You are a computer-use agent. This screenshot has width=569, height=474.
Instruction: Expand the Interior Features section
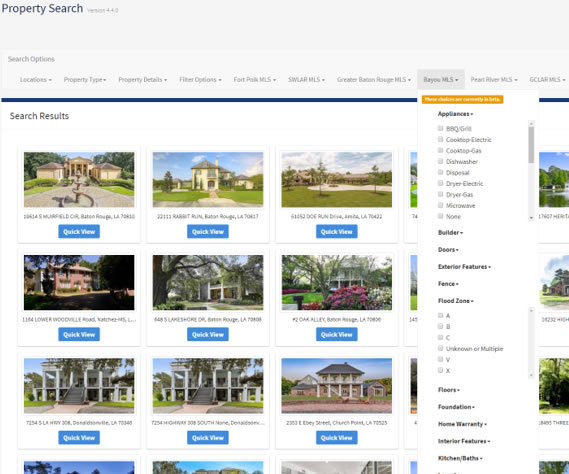pos(464,441)
